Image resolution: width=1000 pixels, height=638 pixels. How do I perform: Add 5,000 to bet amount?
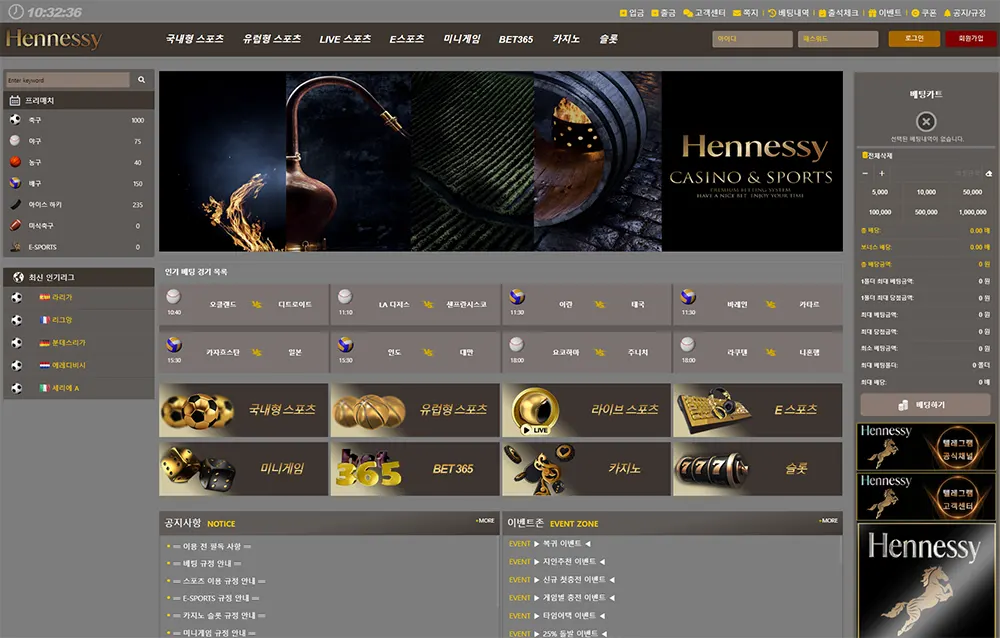pos(879,192)
